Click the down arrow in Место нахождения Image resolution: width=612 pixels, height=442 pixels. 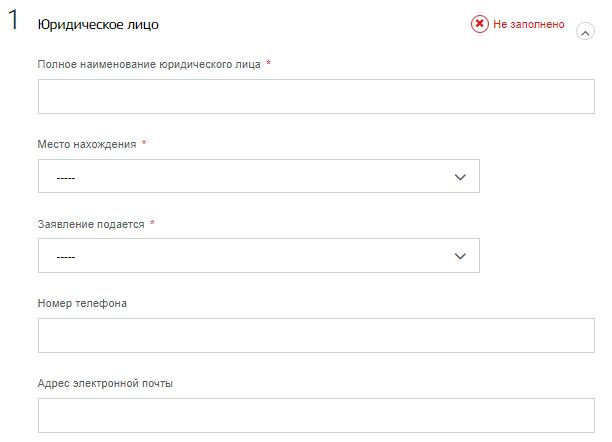pos(460,177)
